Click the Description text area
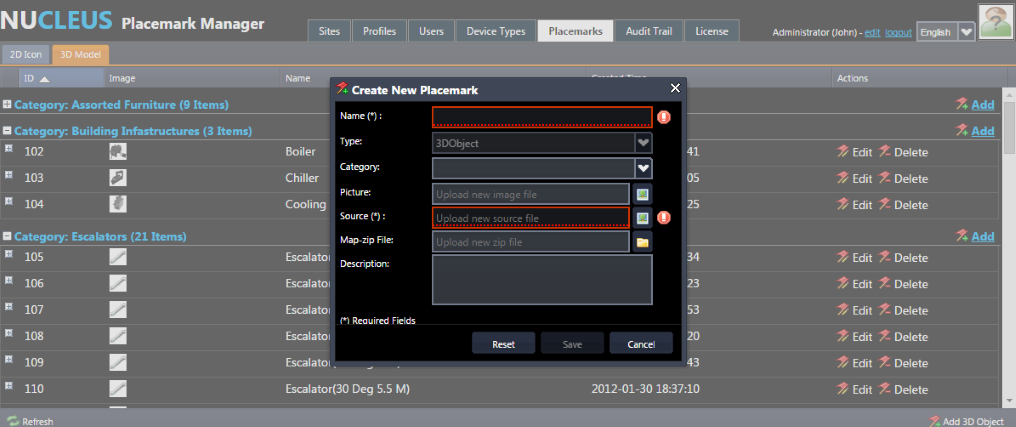1016x427 pixels. (542, 279)
